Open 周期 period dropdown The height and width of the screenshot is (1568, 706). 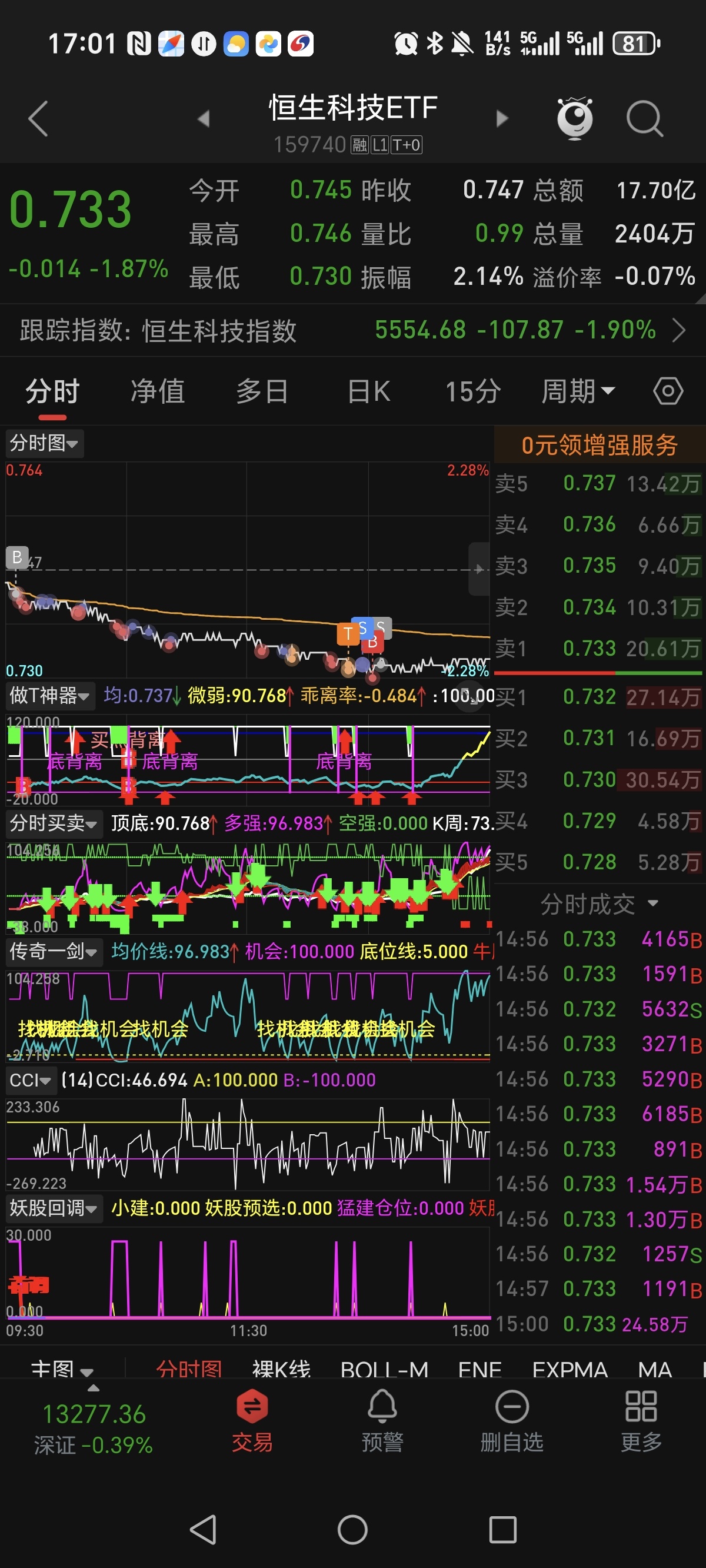(579, 391)
